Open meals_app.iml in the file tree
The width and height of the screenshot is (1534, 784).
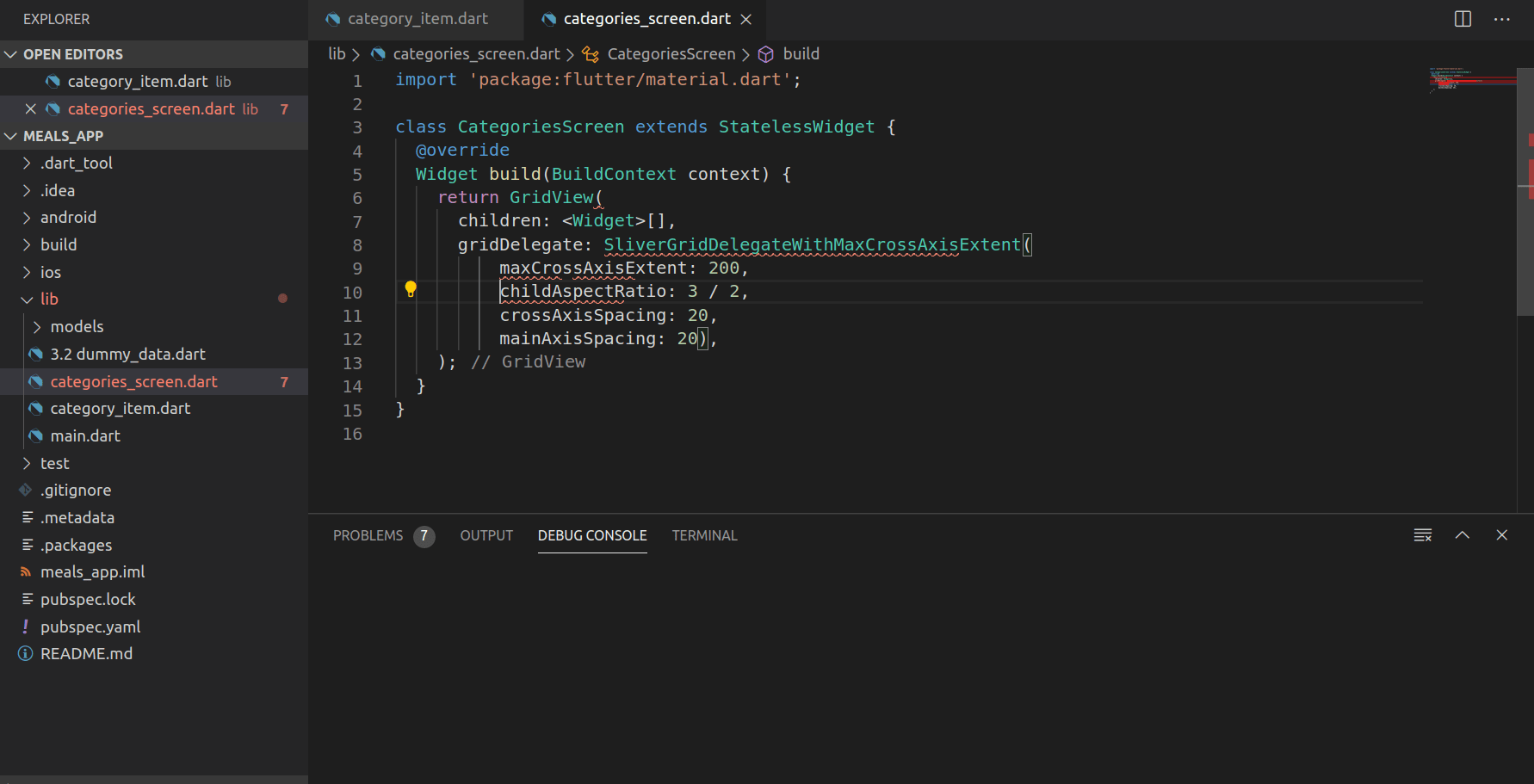[x=154, y=571]
